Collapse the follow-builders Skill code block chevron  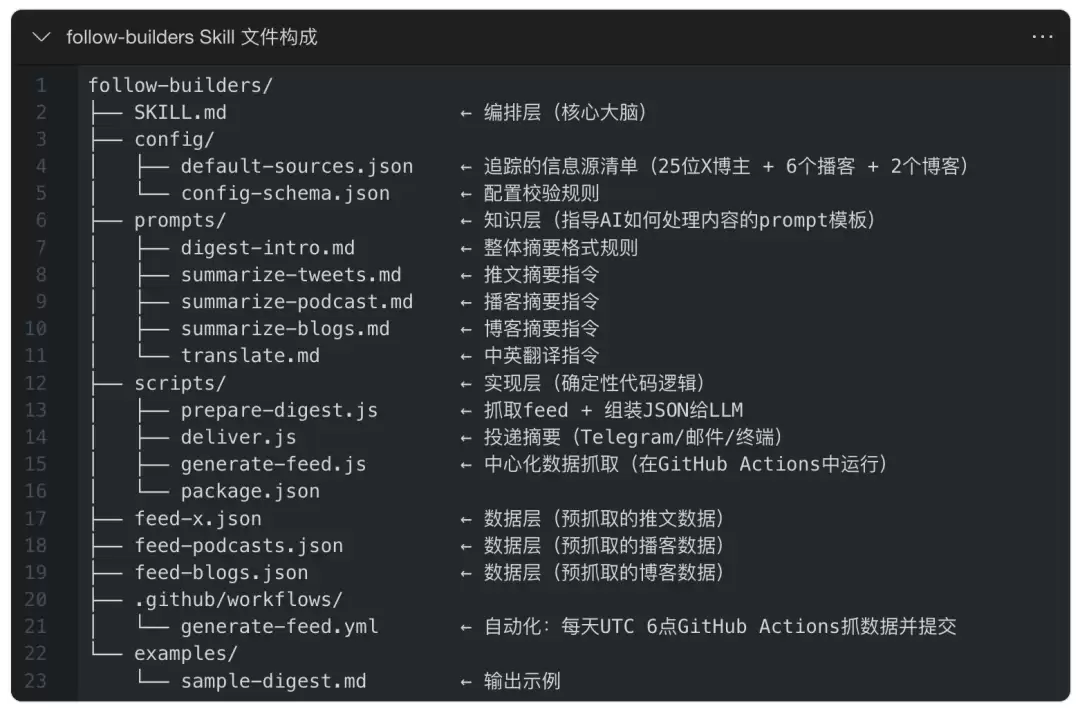point(41,37)
